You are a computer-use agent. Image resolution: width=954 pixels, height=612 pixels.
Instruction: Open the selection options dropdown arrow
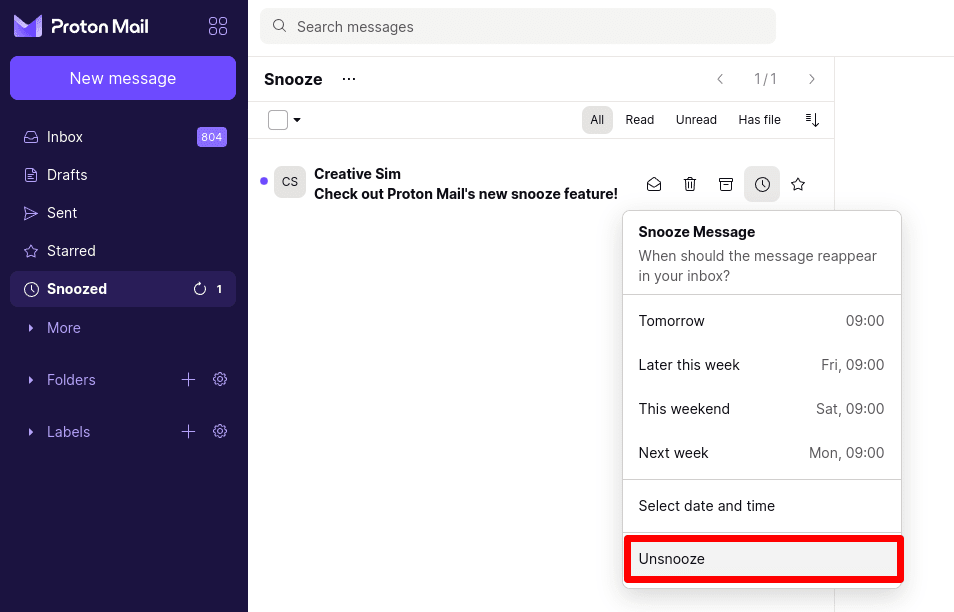pos(297,120)
